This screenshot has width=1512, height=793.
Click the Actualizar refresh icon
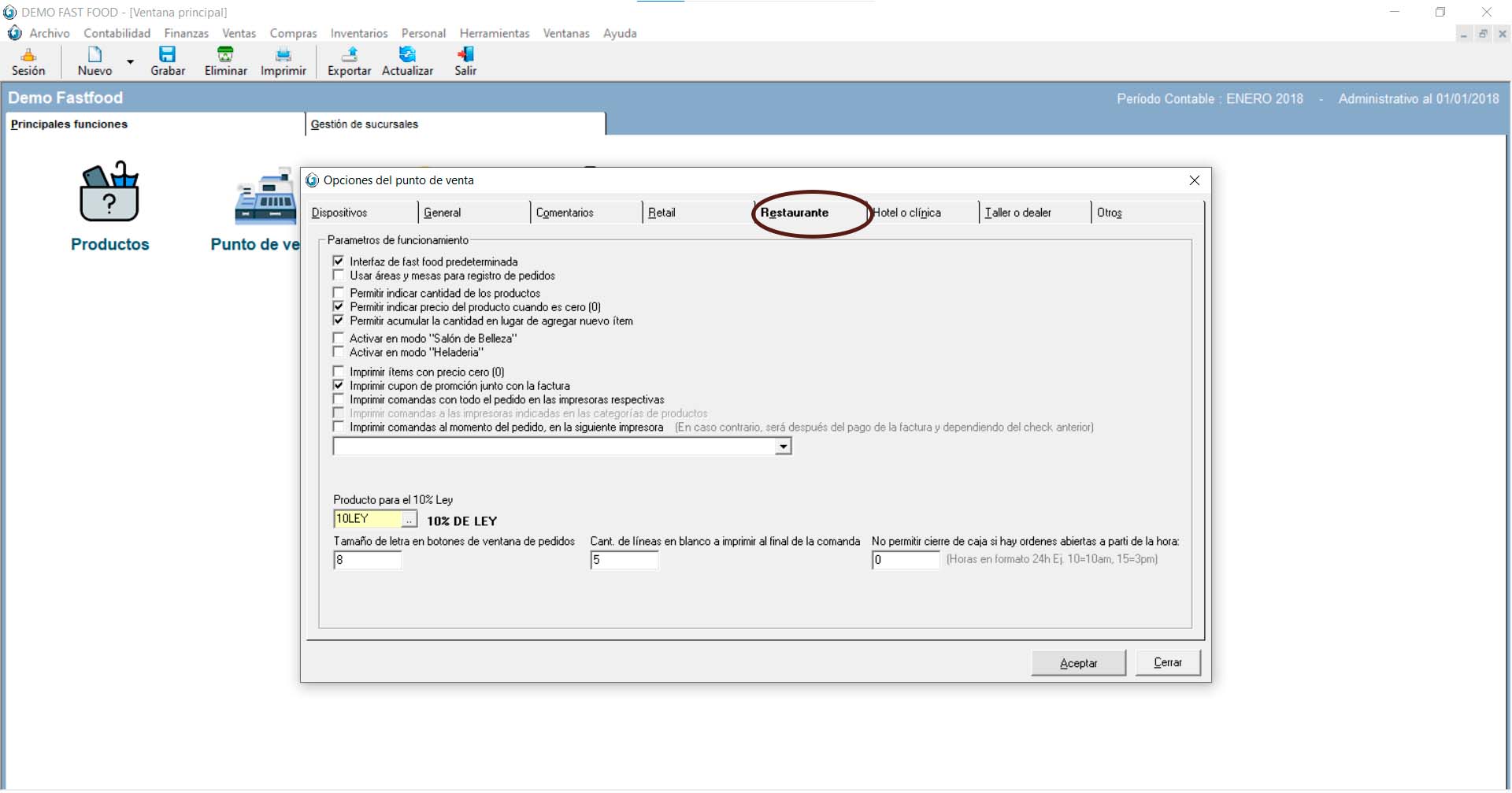(407, 55)
